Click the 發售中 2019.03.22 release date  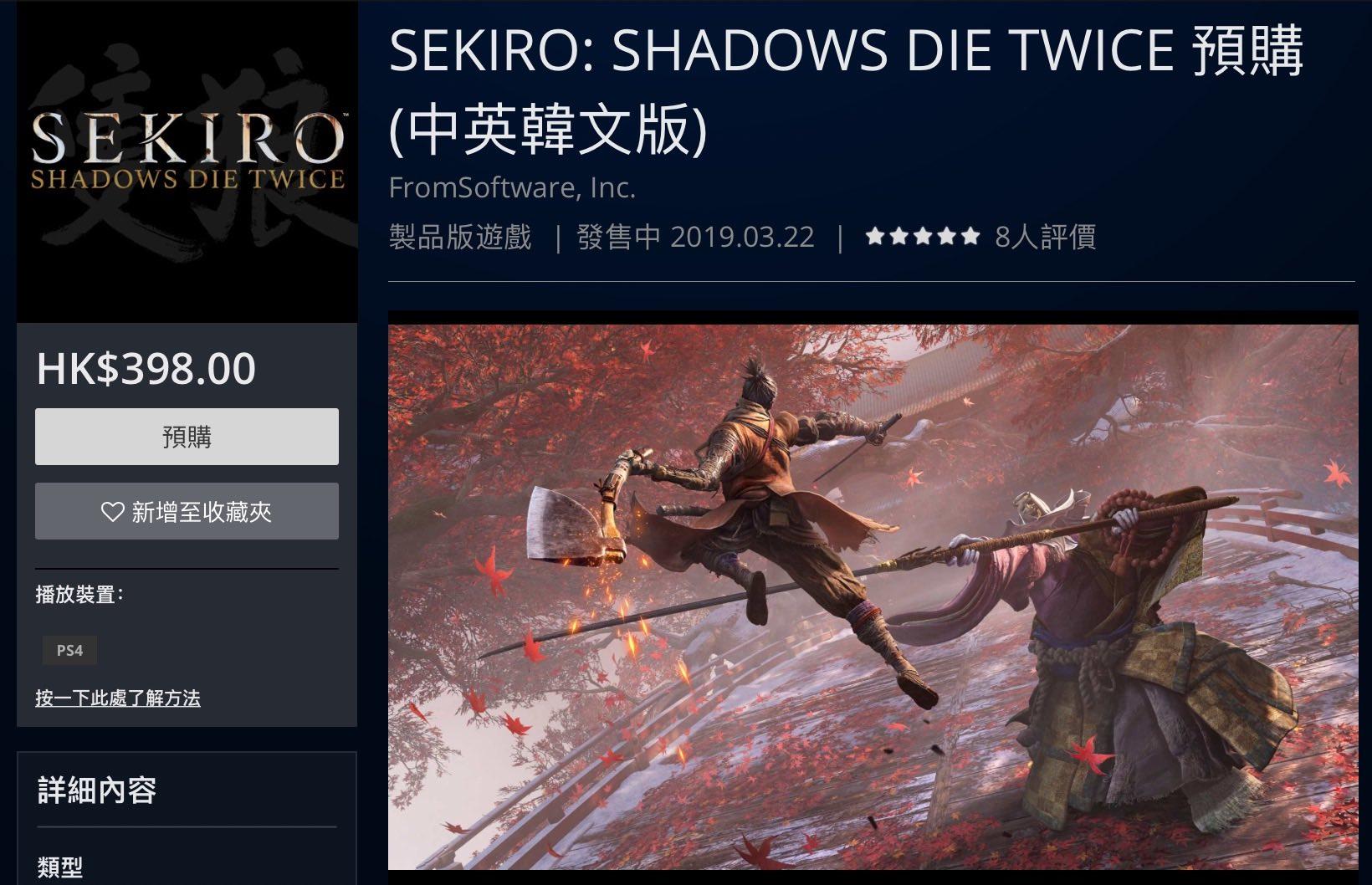point(696,237)
